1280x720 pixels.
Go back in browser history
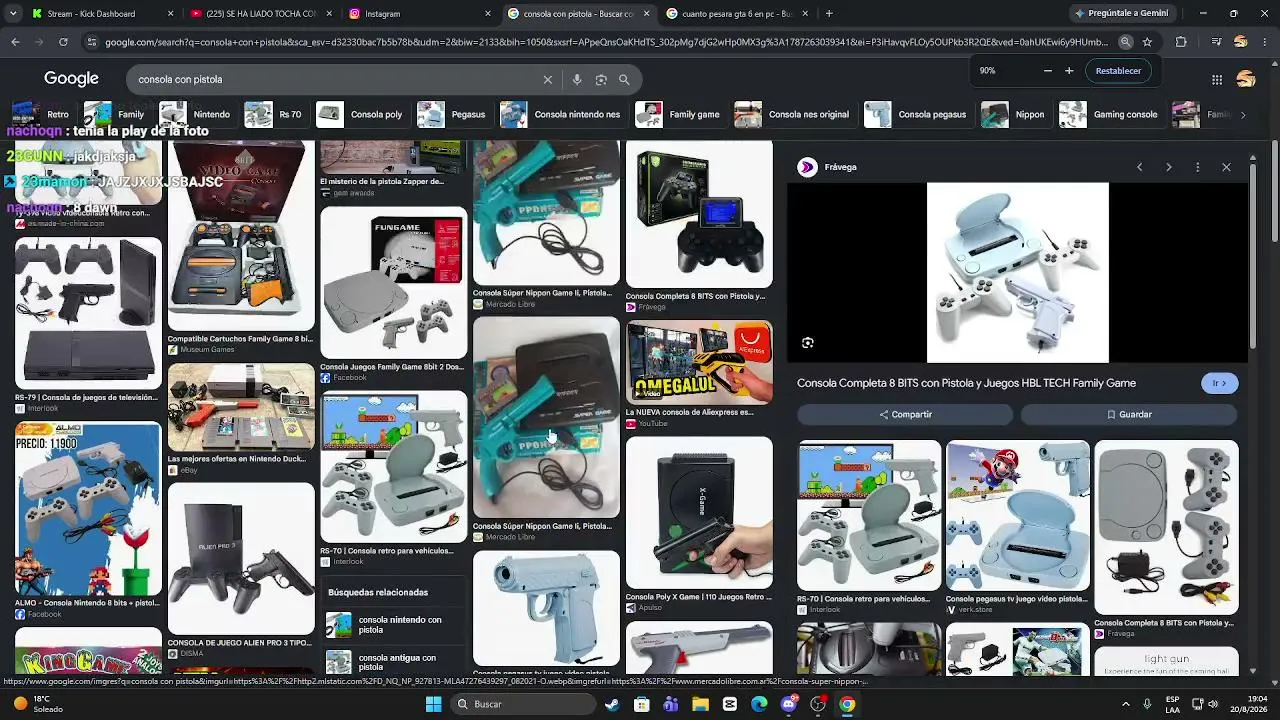pos(15,42)
